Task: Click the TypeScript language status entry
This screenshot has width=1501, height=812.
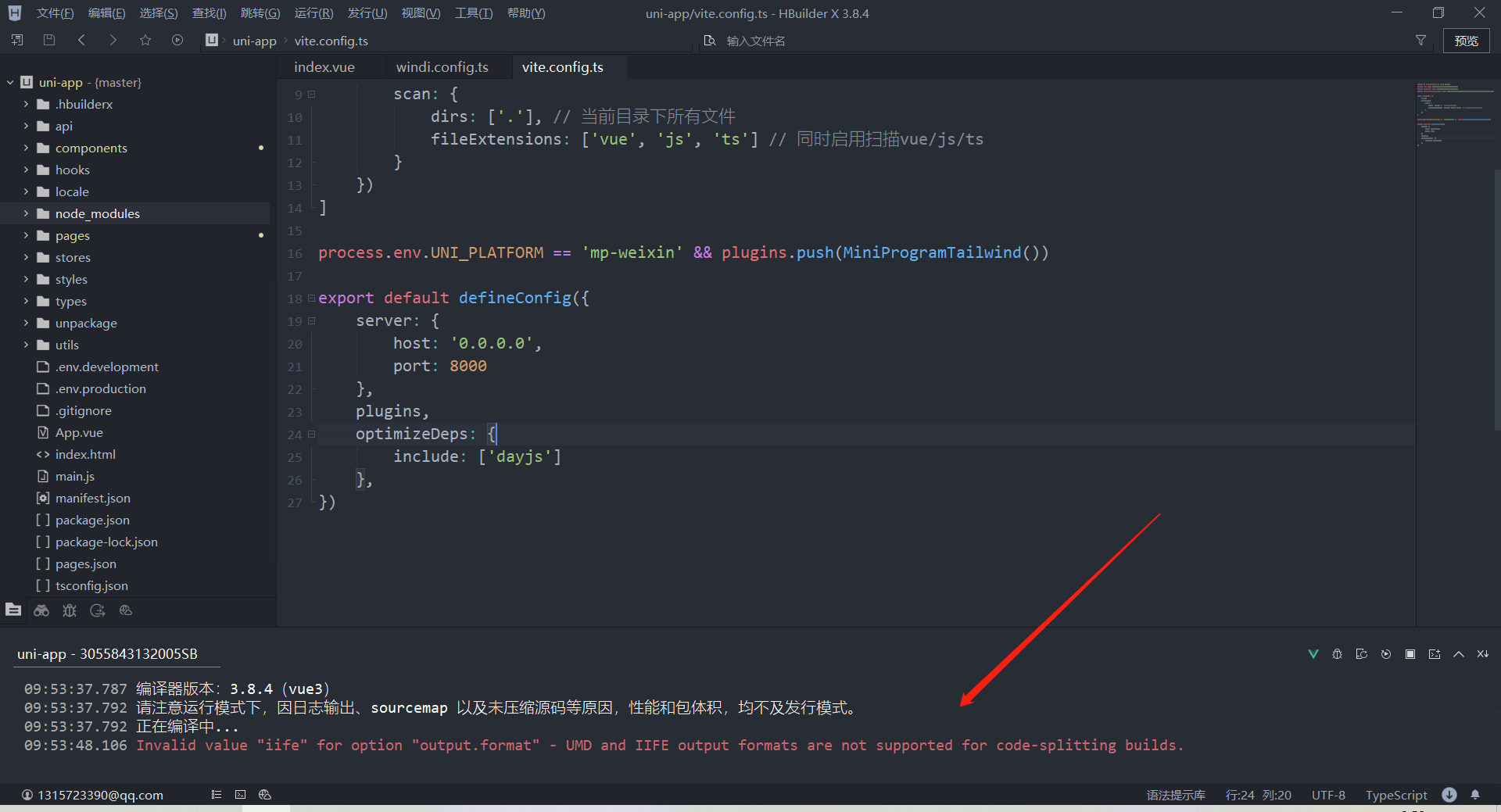Action: pos(1396,795)
